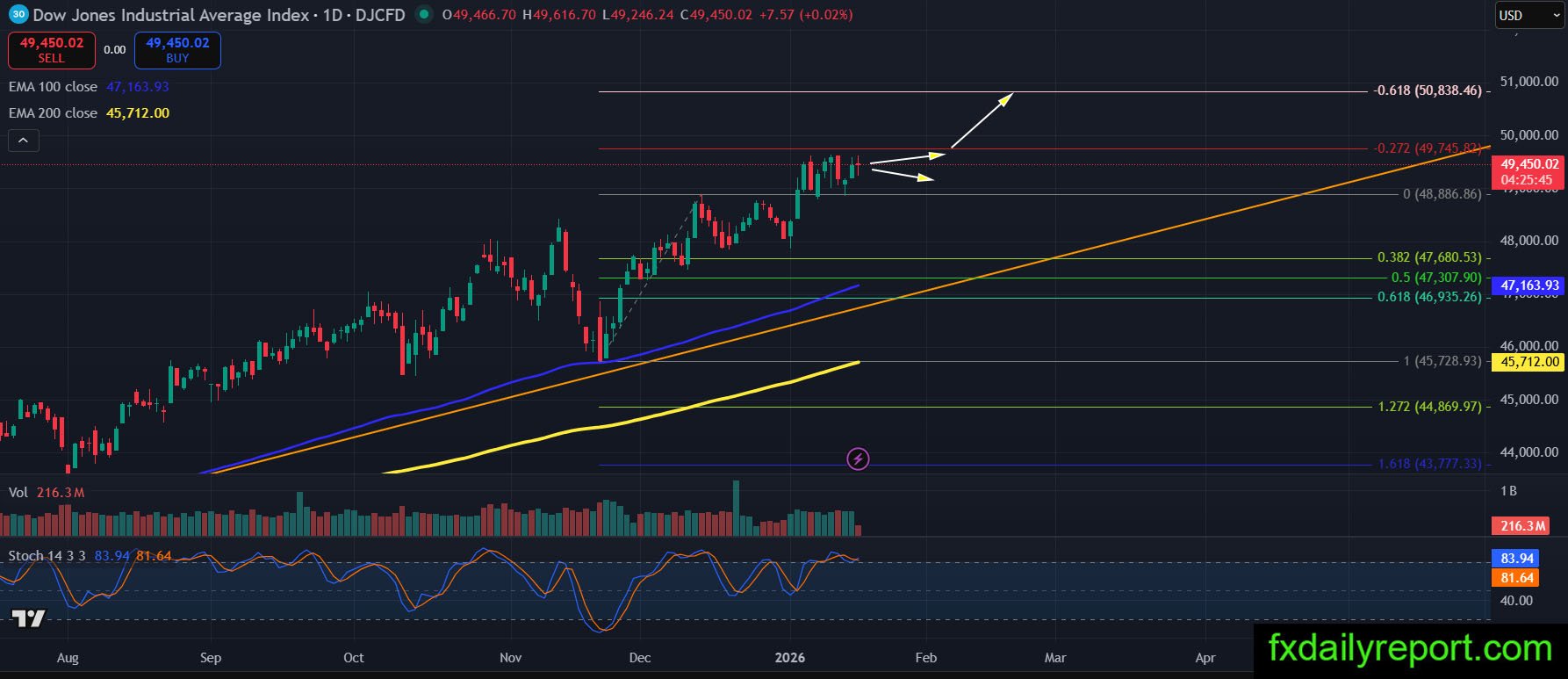The width and height of the screenshot is (1568, 679).
Task: Click the blue 83.94 stochastic axis tag
Action: [1517, 559]
